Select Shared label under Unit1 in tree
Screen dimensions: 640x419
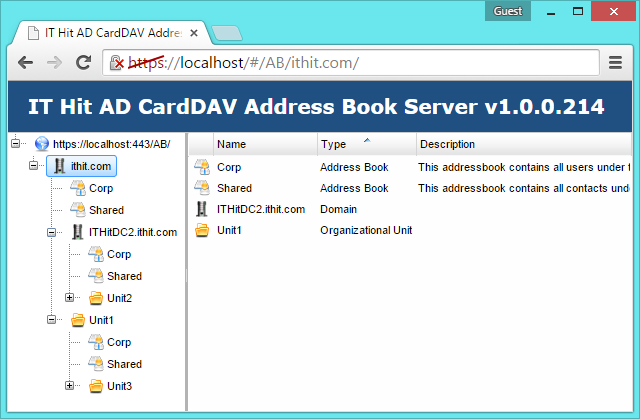point(124,364)
